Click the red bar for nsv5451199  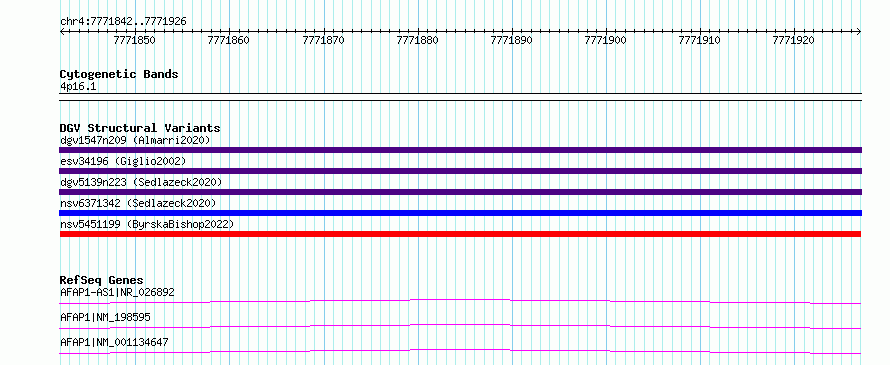[460, 234]
